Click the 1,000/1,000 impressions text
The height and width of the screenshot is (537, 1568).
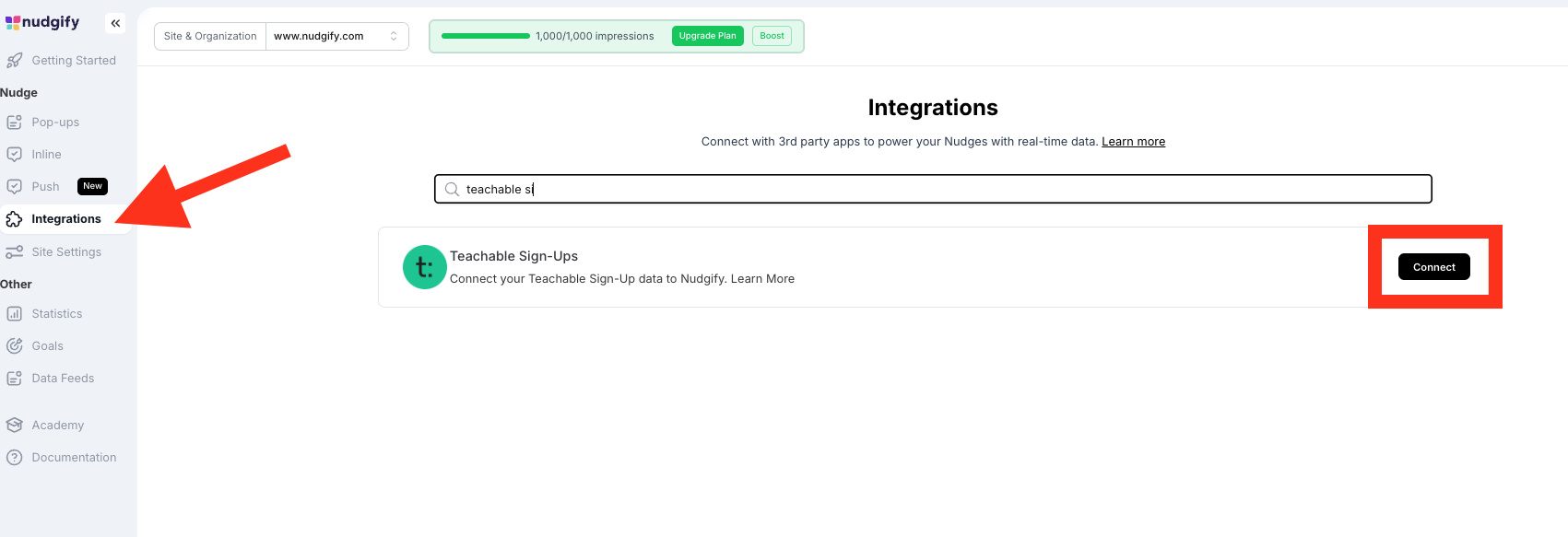point(595,36)
